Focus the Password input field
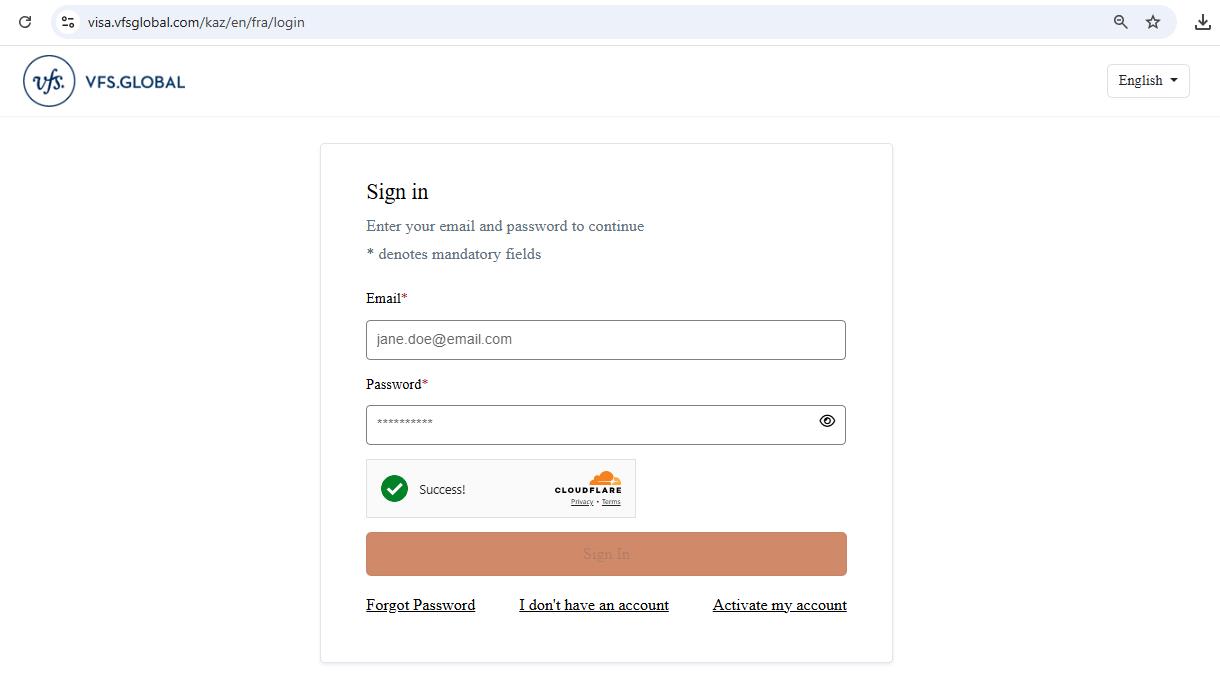The image size is (1220, 681). point(590,425)
